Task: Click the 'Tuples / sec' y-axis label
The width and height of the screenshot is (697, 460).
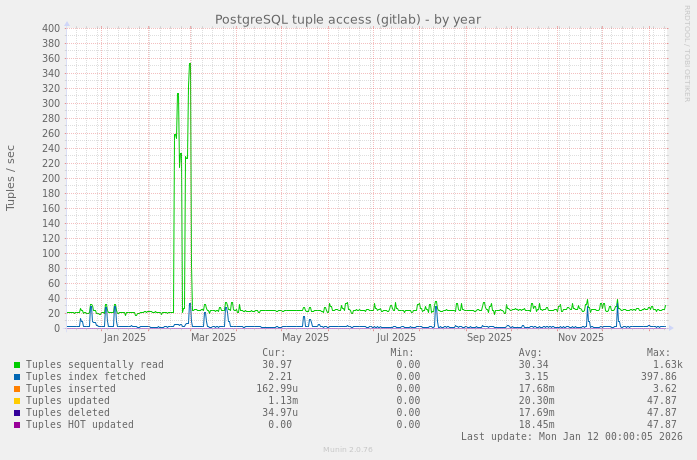Action: coord(11,178)
